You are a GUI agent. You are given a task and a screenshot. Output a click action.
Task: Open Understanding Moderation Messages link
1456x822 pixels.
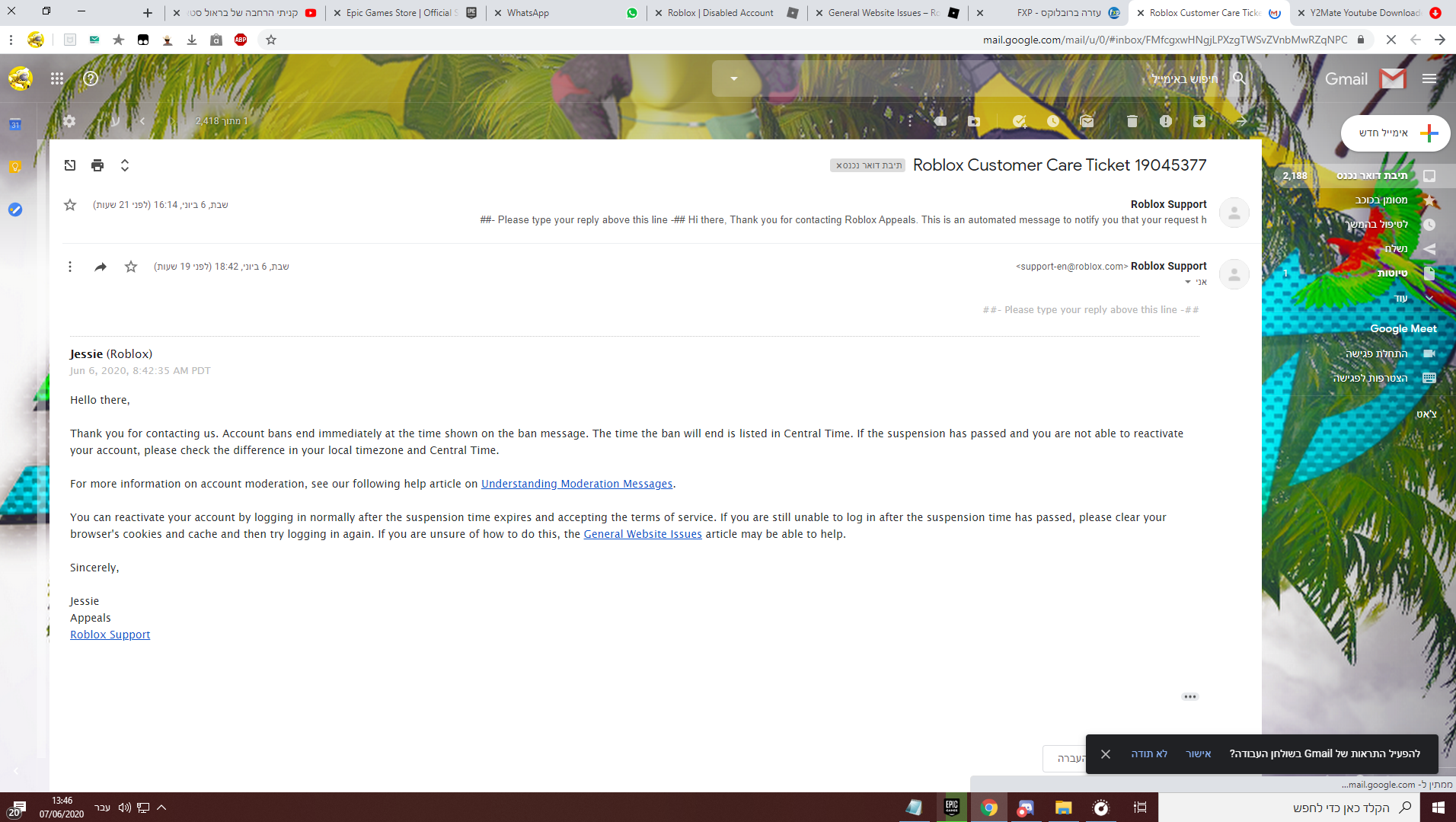(x=576, y=484)
